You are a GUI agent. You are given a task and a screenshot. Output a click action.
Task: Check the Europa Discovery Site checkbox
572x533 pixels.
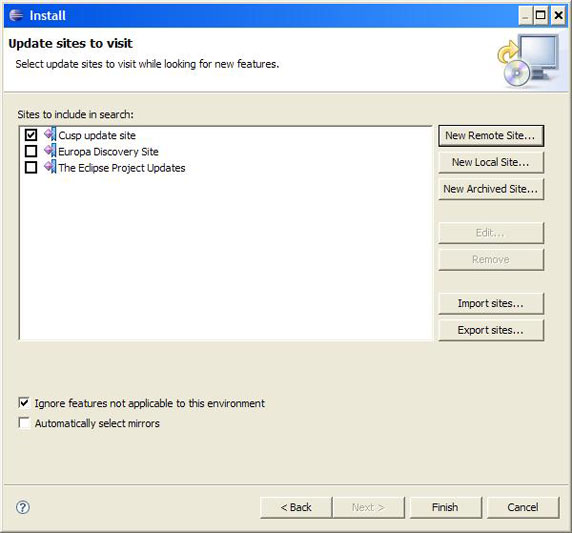31,151
